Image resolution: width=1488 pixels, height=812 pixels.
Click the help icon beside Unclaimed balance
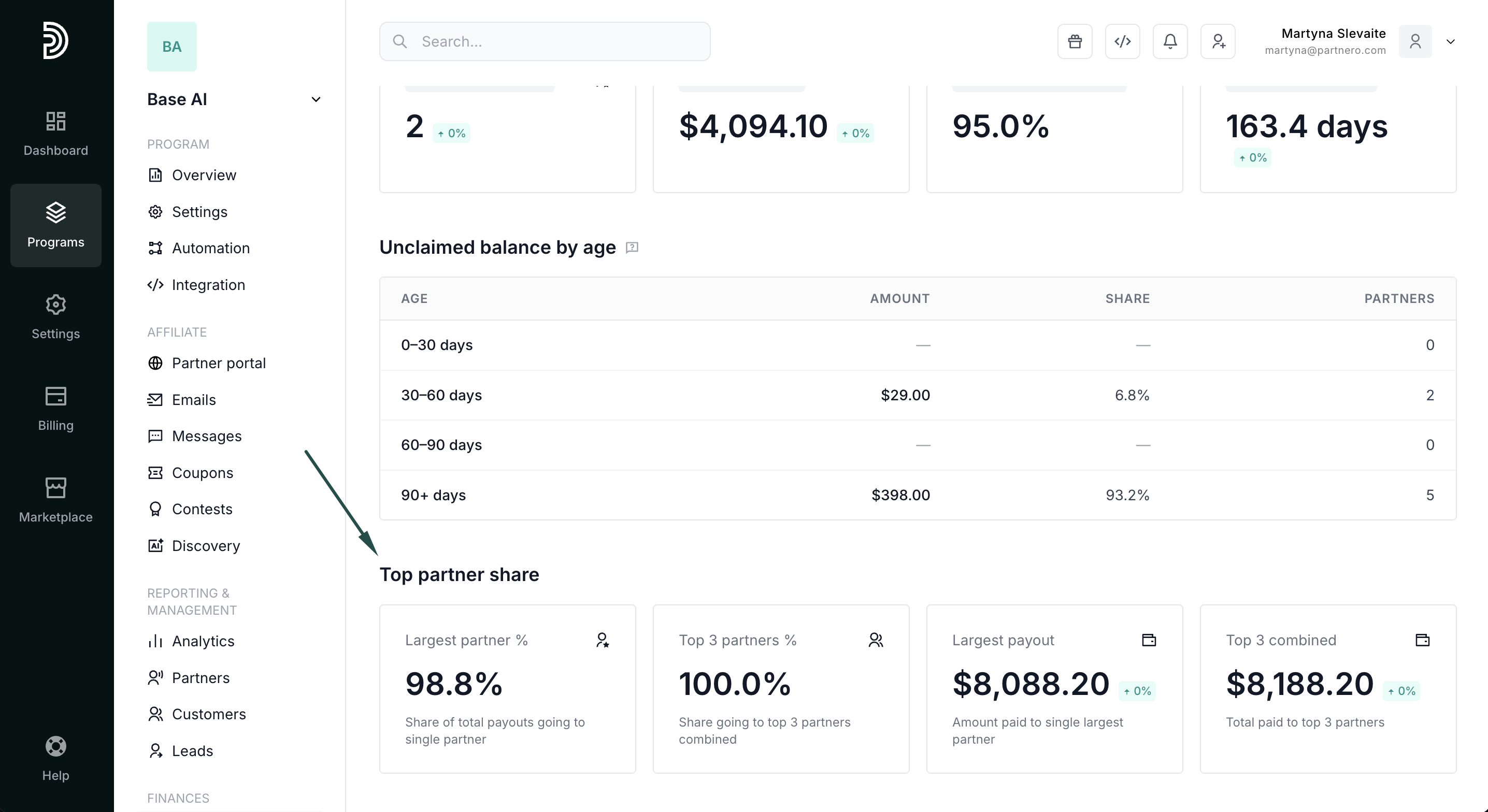coord(632,248)
